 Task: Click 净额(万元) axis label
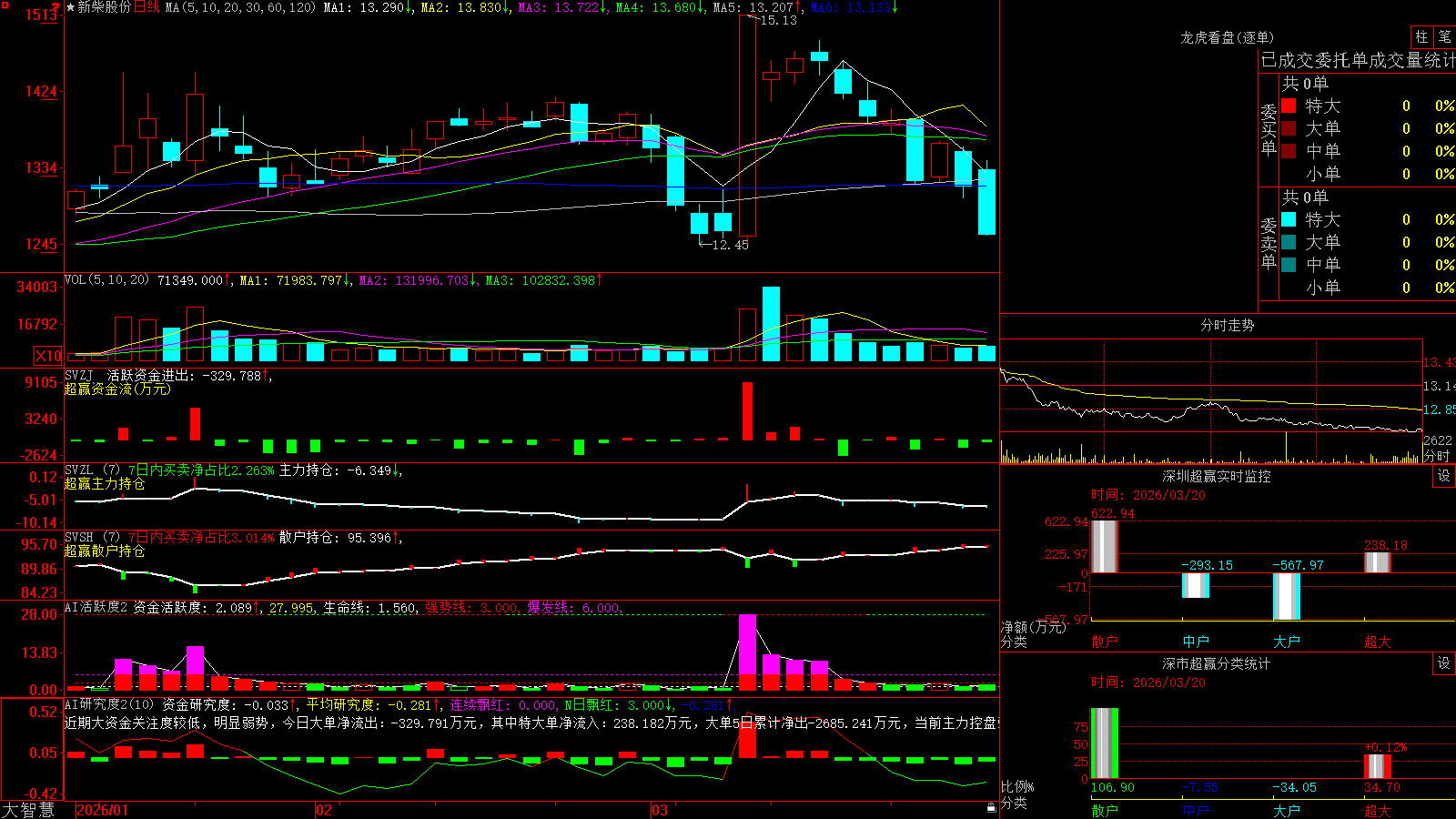(1033, 627)
